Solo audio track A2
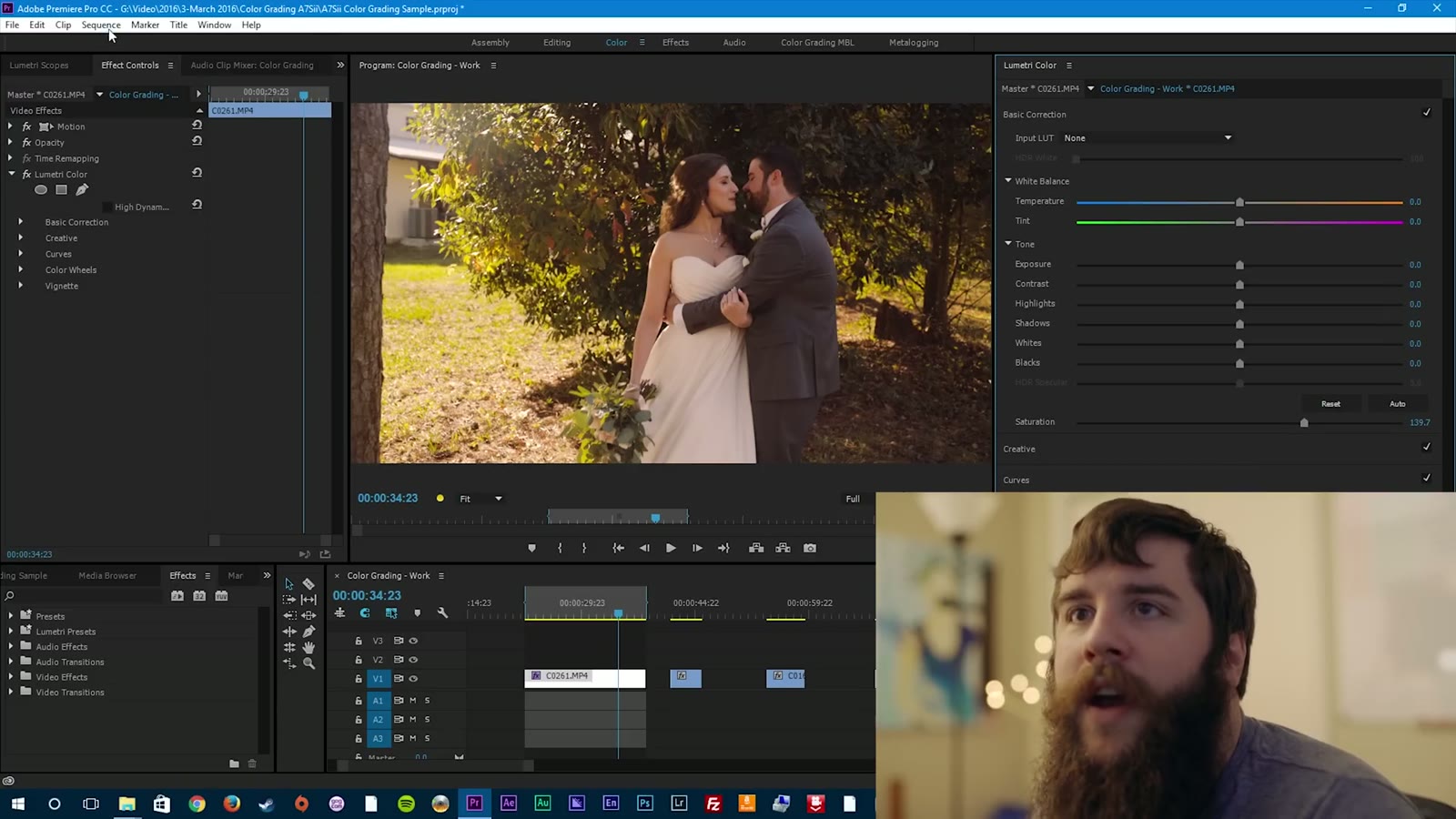 427,720
